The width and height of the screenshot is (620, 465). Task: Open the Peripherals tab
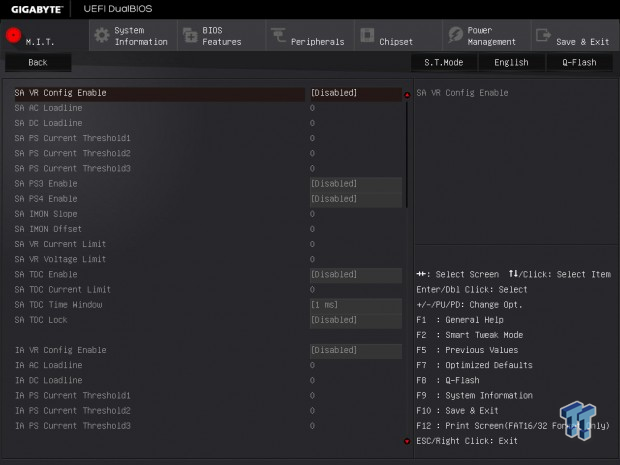click(x=310, y=36)
